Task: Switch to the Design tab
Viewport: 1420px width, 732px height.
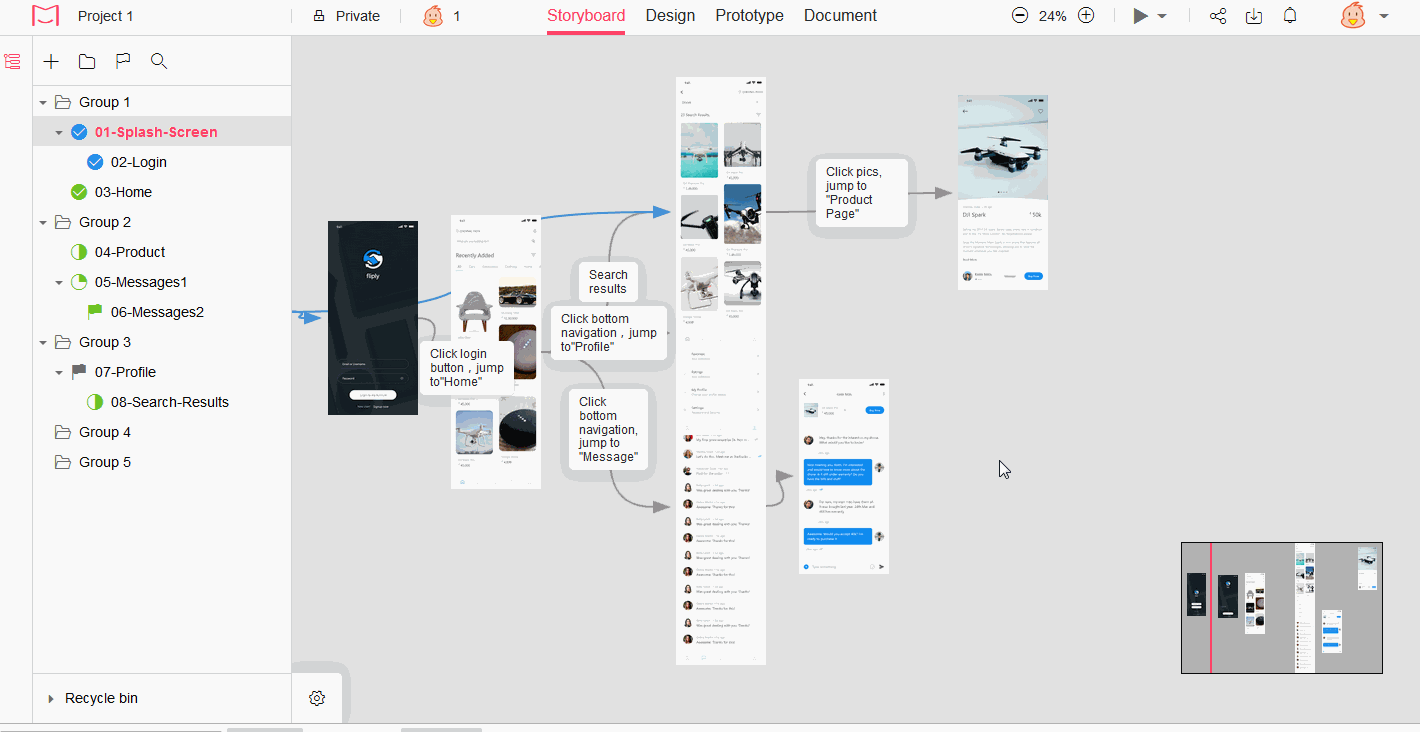Action: click(670, 16)
